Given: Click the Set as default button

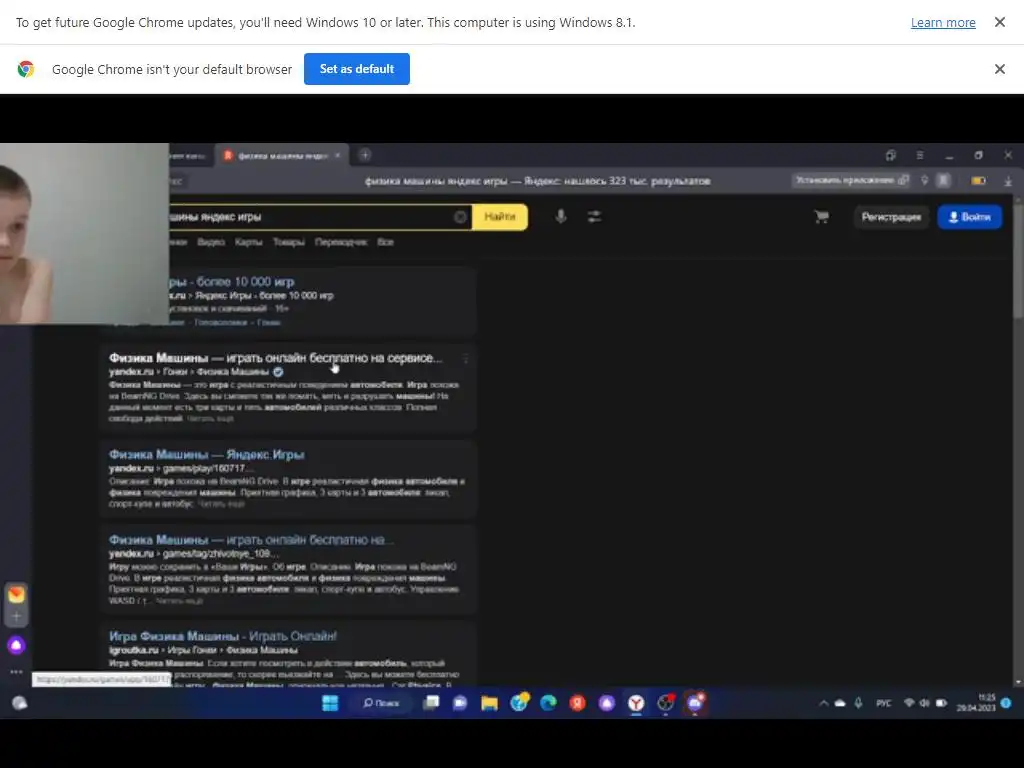Looking at the screenshot, I should click(x=357, y=69).
